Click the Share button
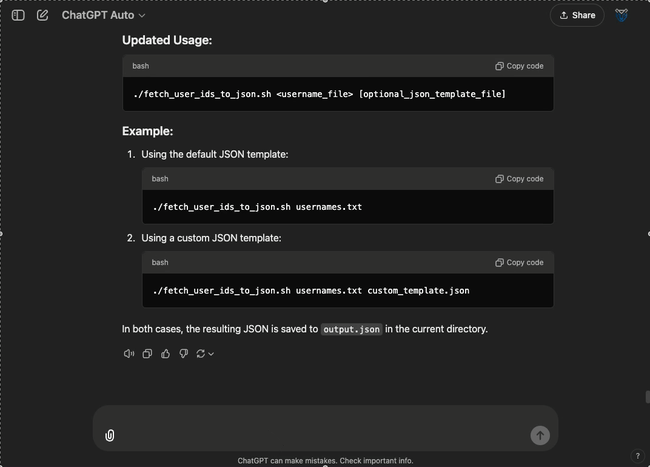650x467 pixels. (x=577, y=15)
